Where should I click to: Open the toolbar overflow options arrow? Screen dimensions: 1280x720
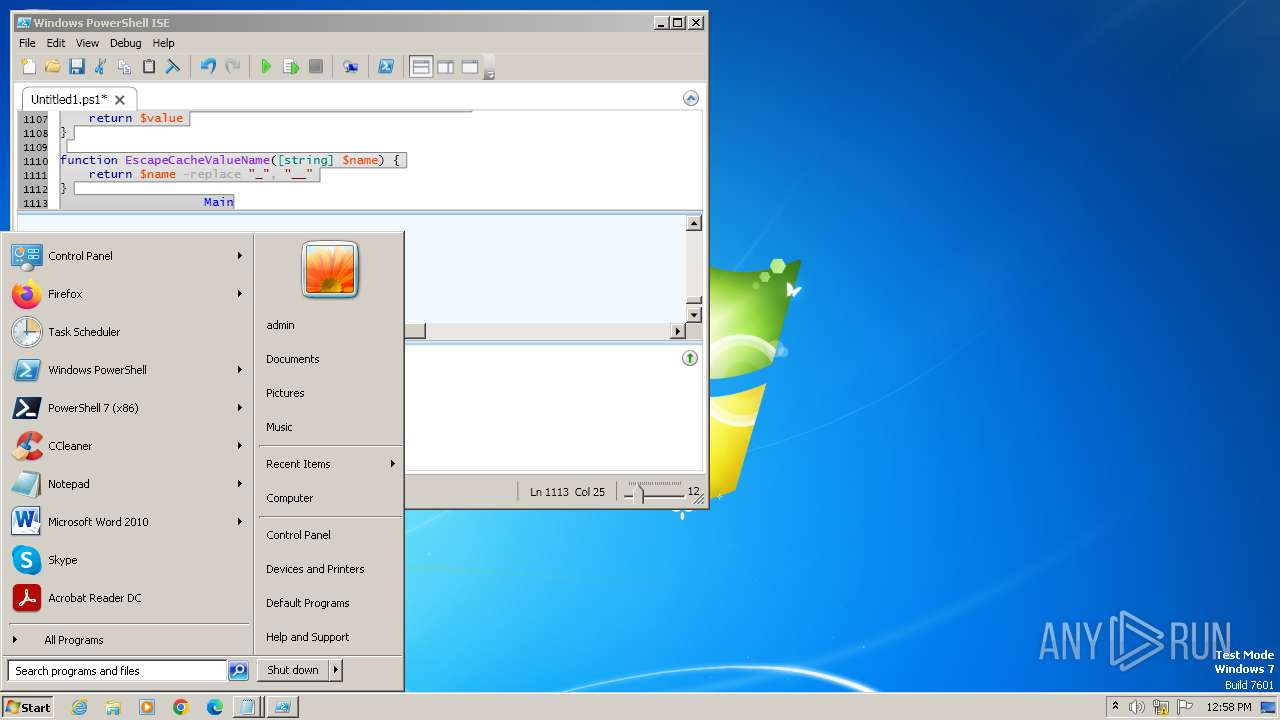tap(489, 69)
